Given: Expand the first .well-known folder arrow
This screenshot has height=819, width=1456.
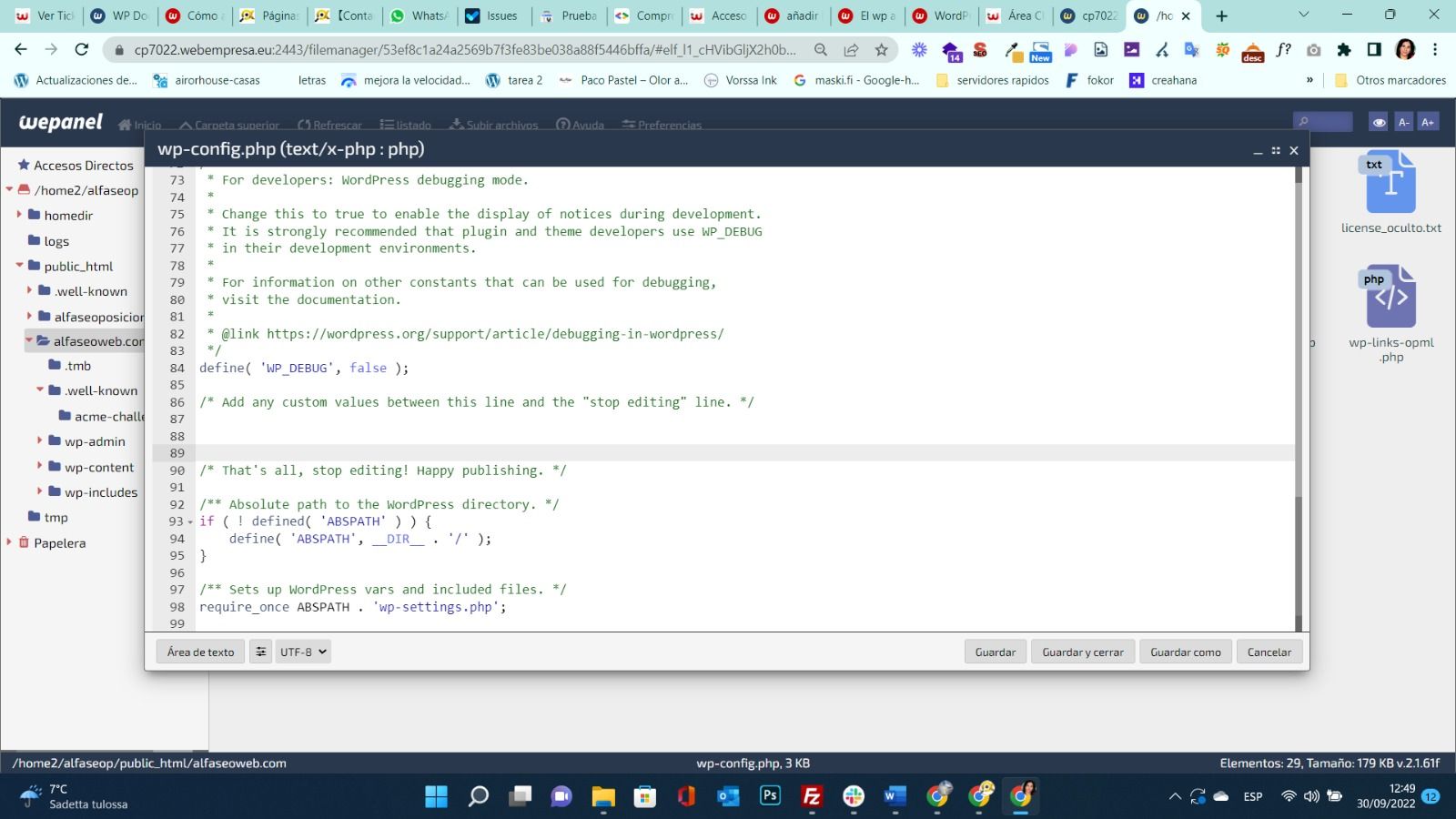Looking at the screenshot, I should (29, 291).
